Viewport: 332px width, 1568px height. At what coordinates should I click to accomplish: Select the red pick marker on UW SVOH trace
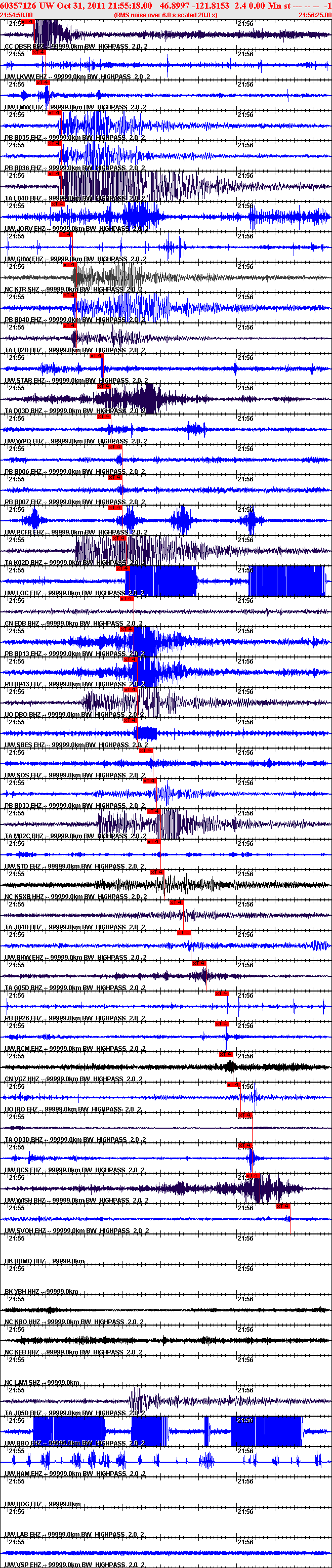[x=283, y=1207]
